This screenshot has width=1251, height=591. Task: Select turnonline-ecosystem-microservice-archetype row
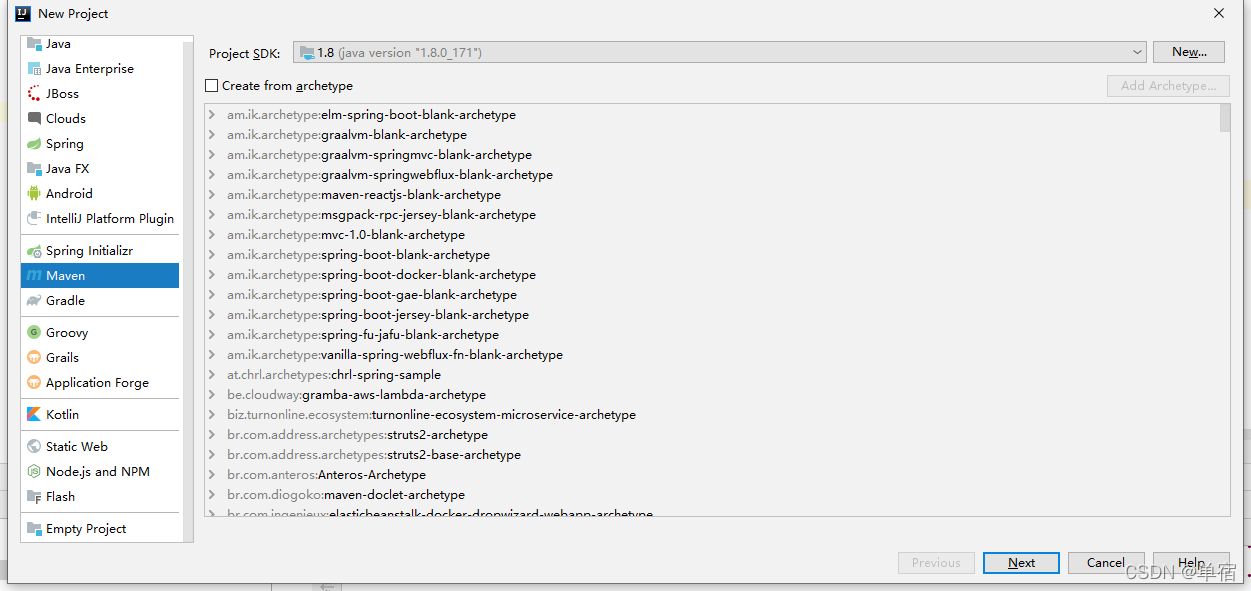tap(712, 415)
